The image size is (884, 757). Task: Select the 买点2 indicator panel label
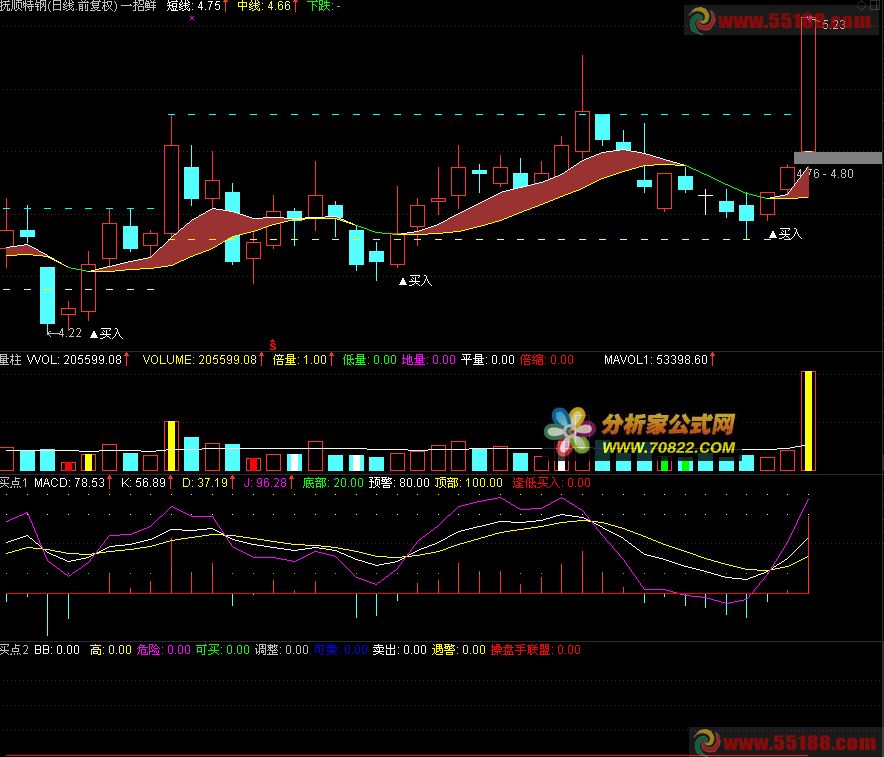[14, 650]
